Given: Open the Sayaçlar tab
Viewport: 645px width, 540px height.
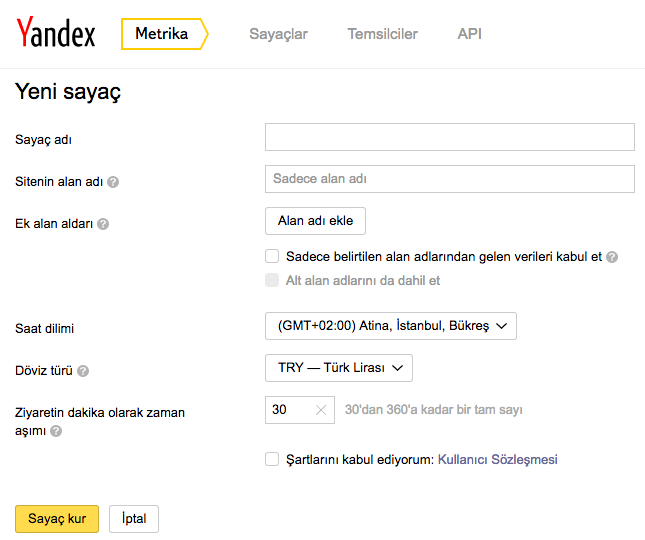Looking at the screenshot, I should (278, 34).
